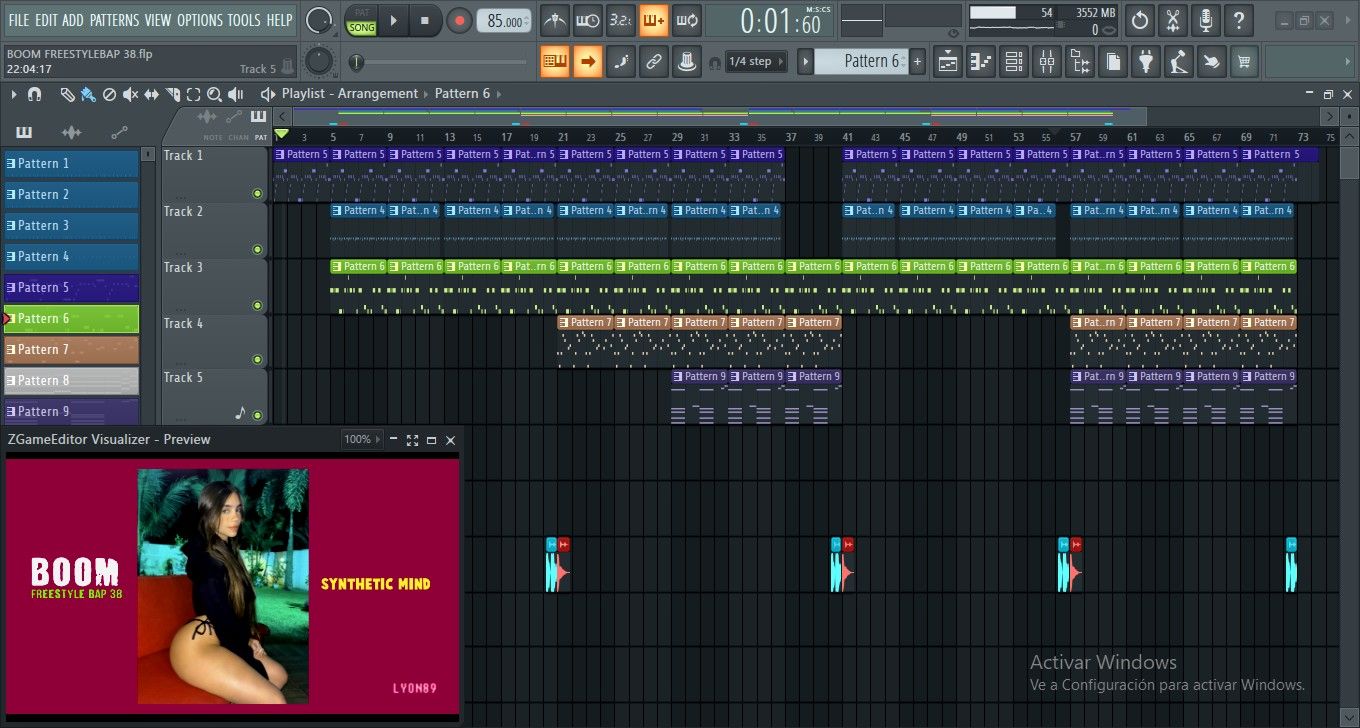Screen dimensions: 1360x728
Task: Toggle the metronome
Action: pos(554,20)
